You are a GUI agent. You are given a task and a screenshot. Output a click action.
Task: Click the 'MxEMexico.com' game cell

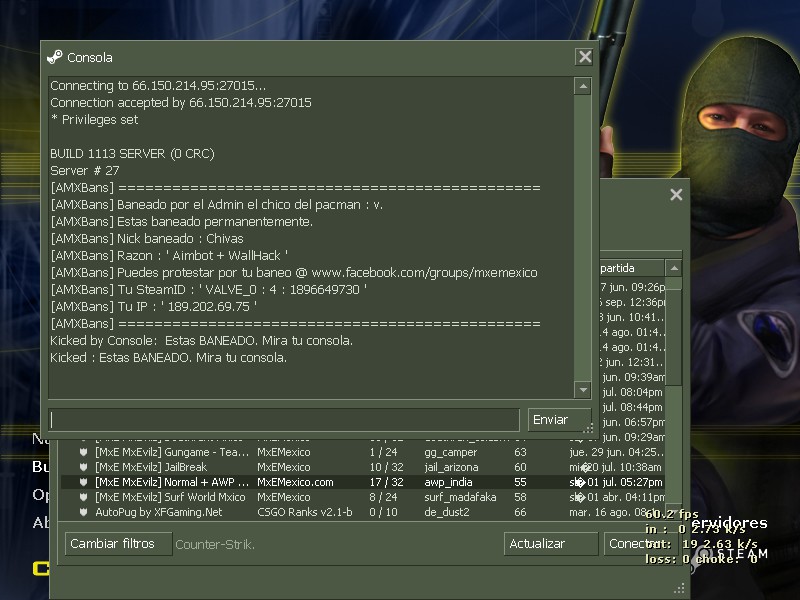[x=295, y=482]
